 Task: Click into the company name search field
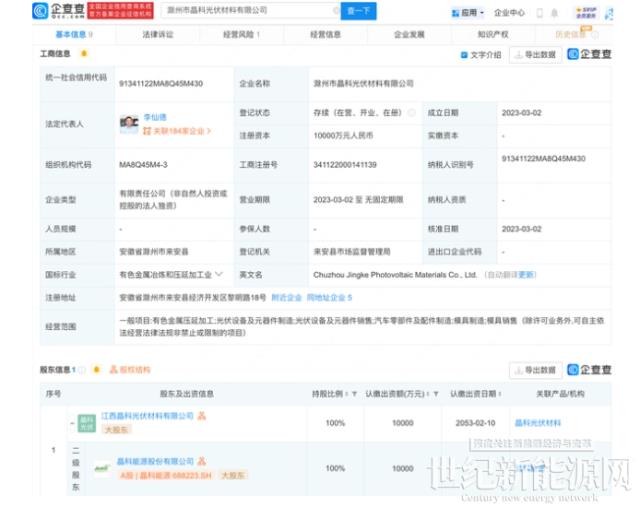(x=249, y=11)
